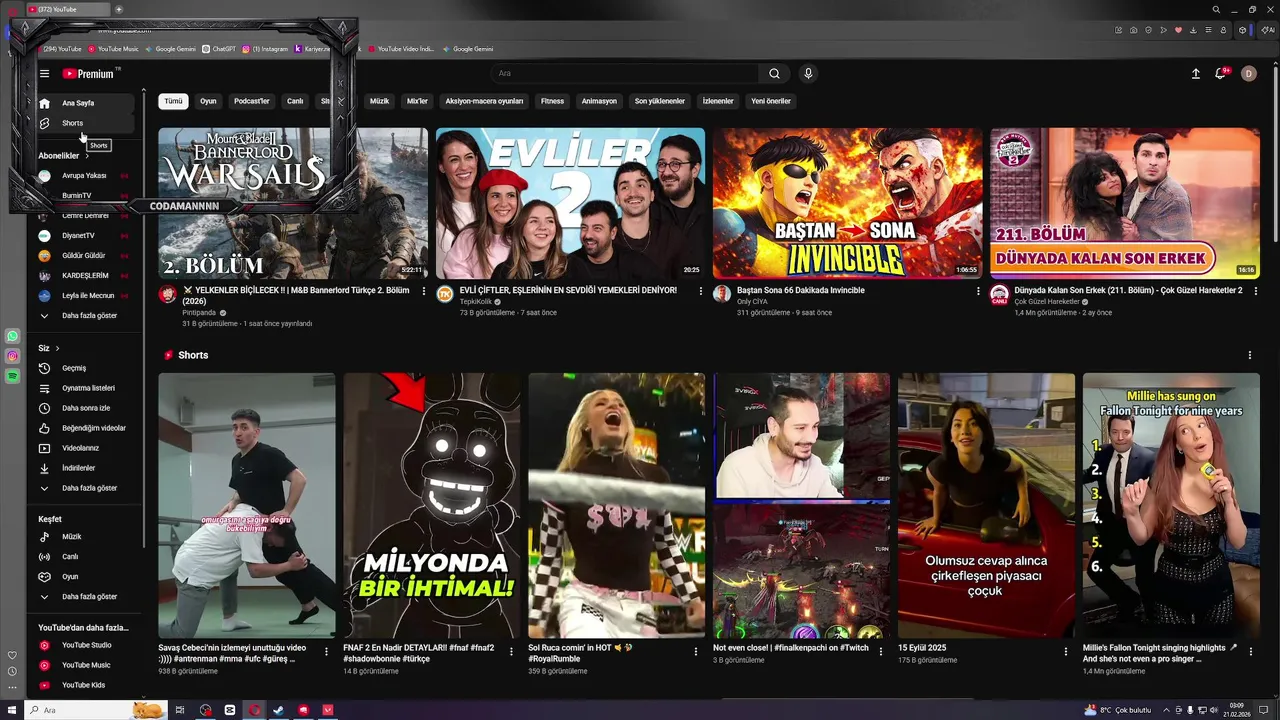Viewport: 1280px width, 720px height.
Task: Click the Windows Start button
Action: coord(10,710)
